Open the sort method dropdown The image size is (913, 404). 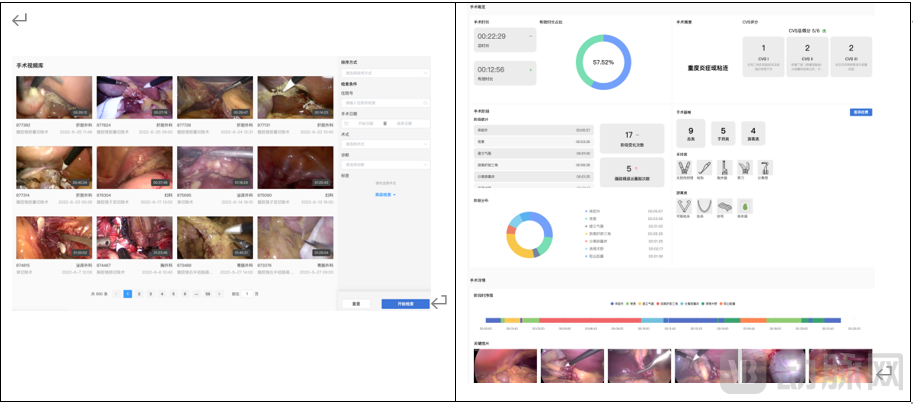[x=384, y=73]
